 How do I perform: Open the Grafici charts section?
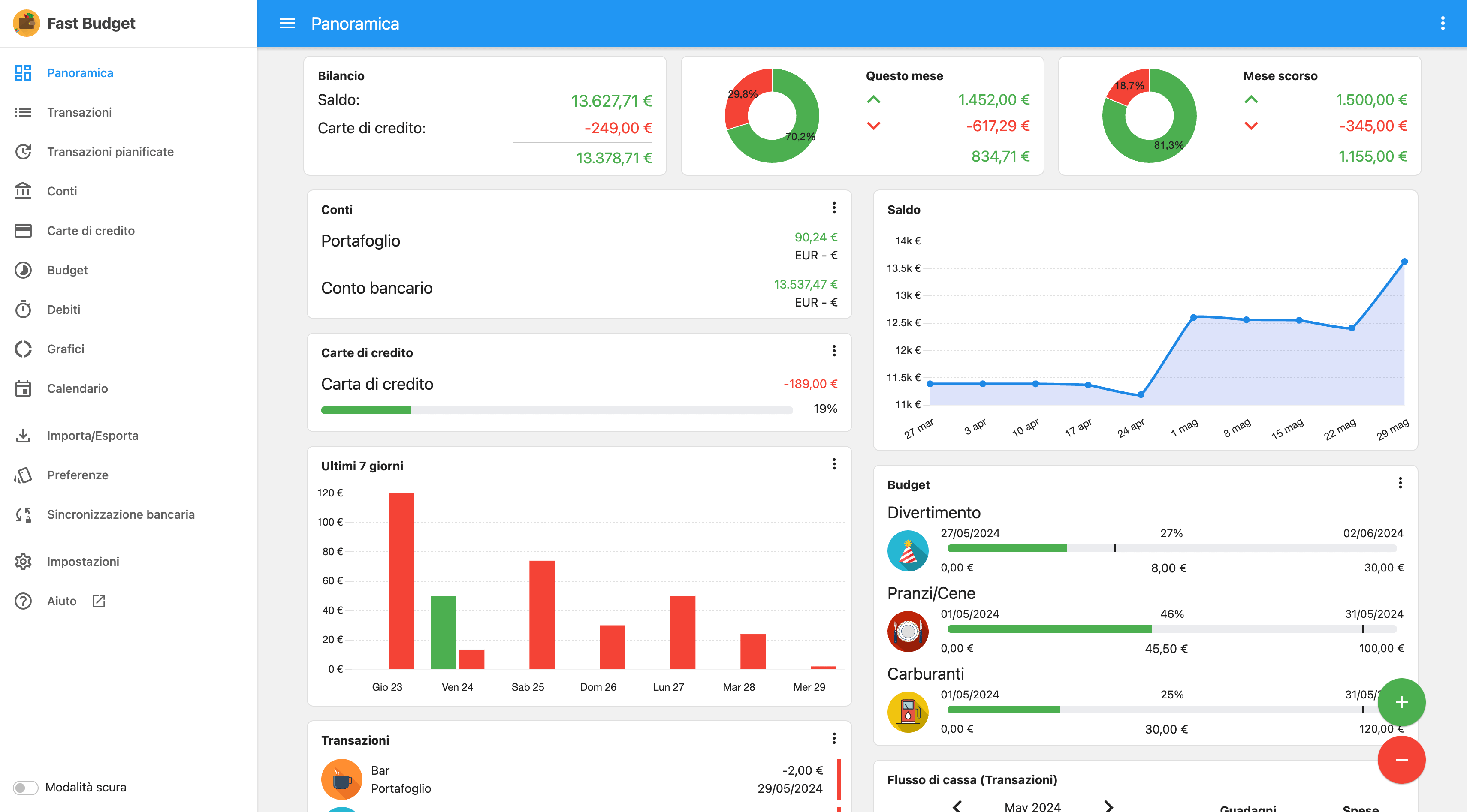coord(66,349)
